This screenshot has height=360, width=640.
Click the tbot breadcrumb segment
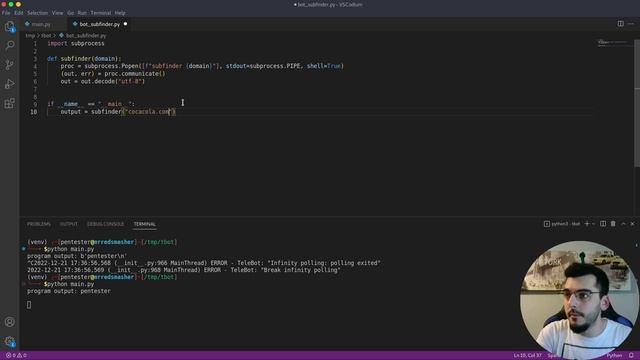pyautogui.click(x=46, y=36)
